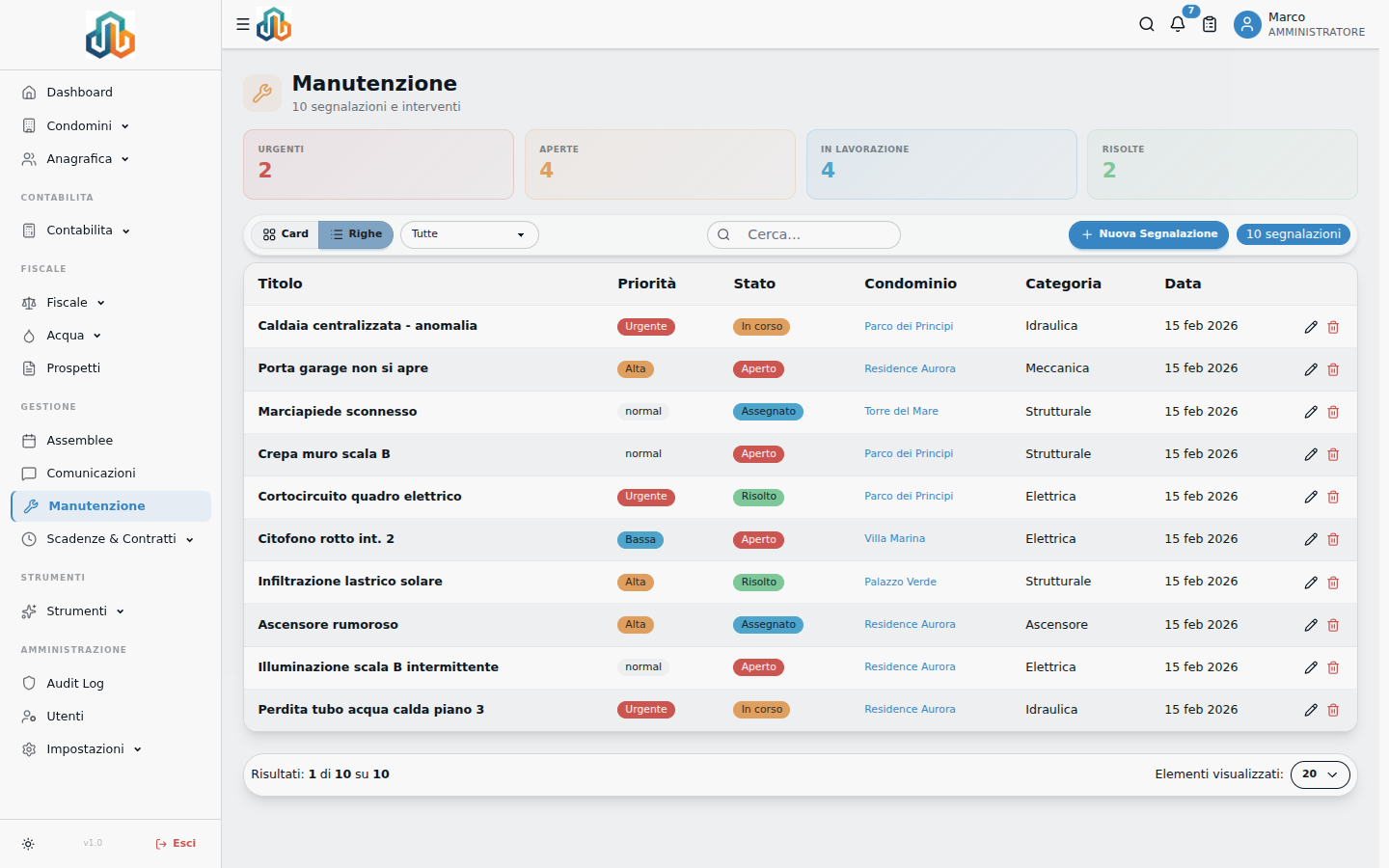Click Nuova Segnalazione button
The width and height of the screenshot is (1389, 868).
[x=1149, y=234]
